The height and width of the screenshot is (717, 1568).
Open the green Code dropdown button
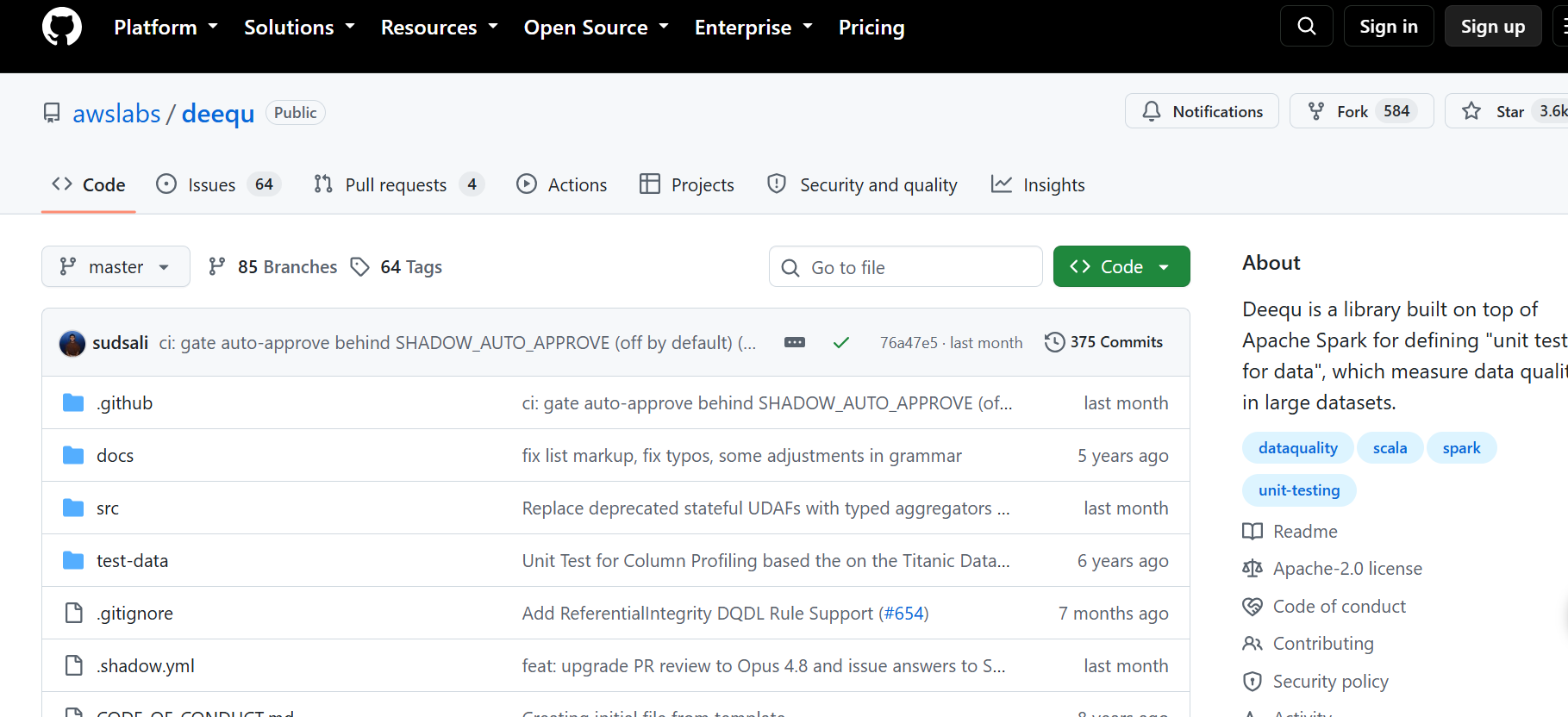tap(1121, 266)
